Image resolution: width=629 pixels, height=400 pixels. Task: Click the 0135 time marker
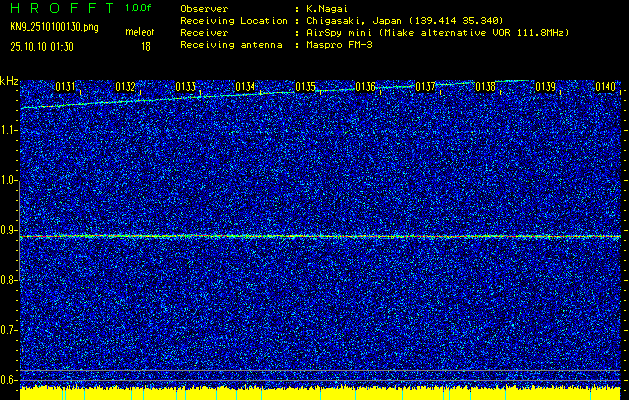[x=305, y=88]
